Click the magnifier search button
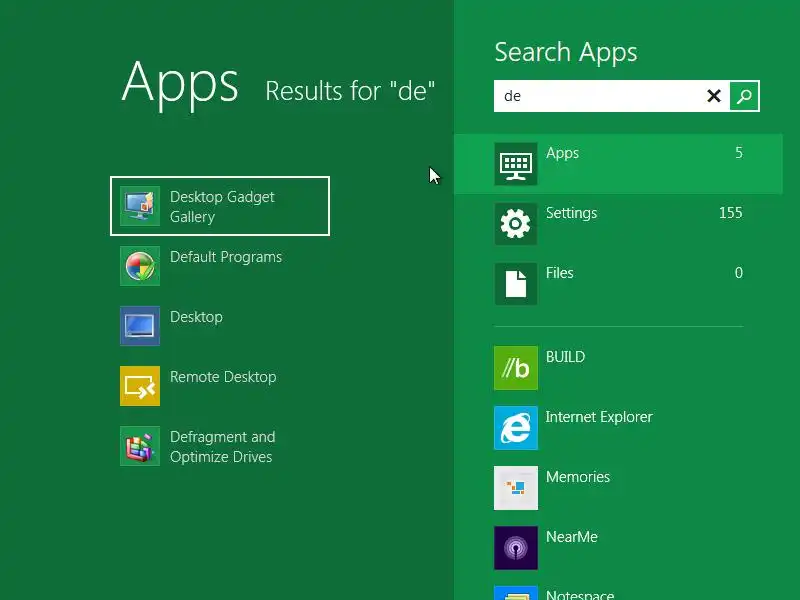 (744, 95)
